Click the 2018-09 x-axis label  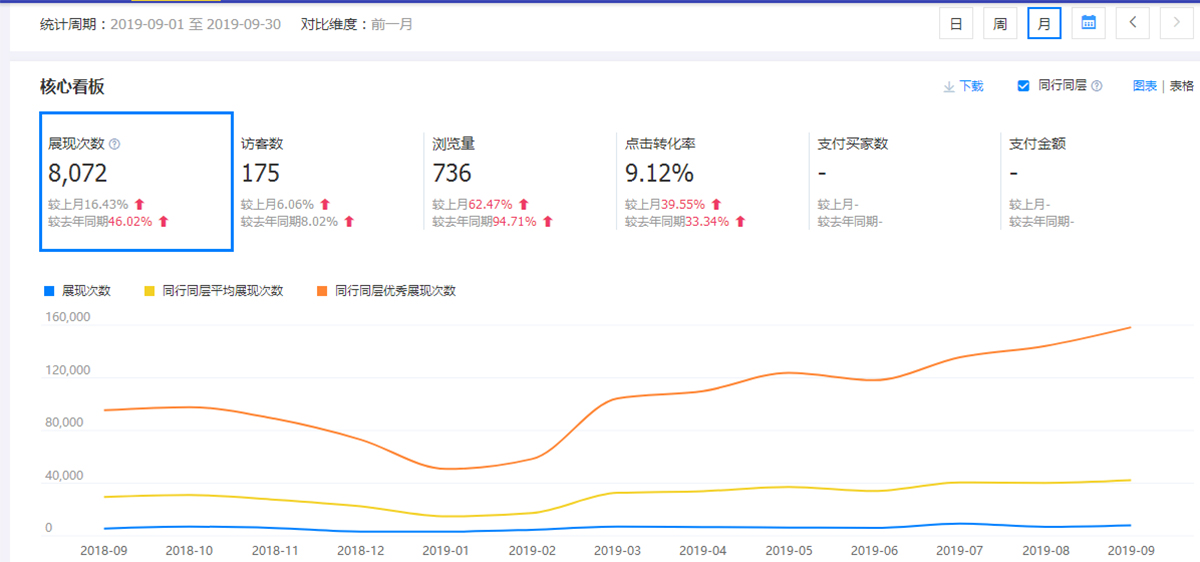pos(104,550)
